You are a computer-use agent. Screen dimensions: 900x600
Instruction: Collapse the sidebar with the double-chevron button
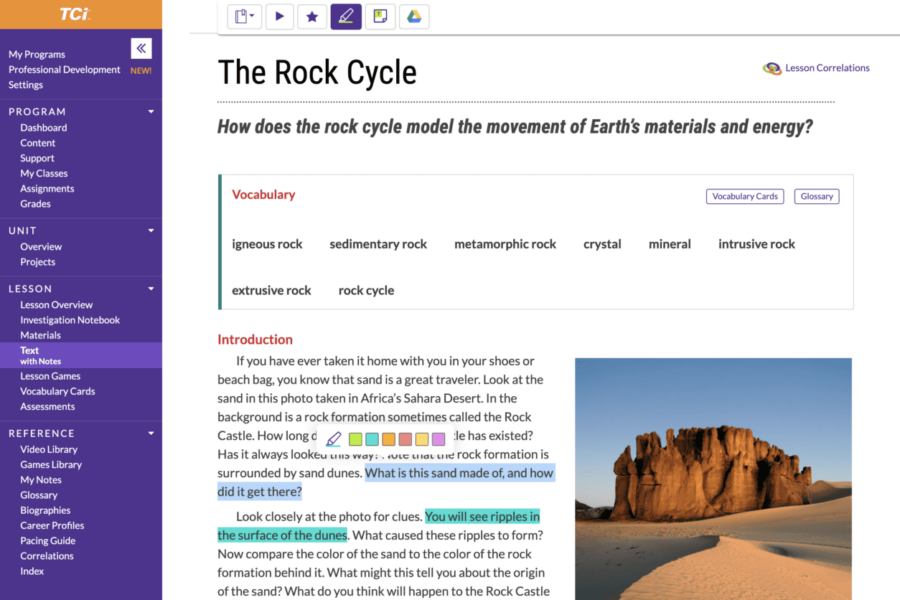click(x=141, y=48)
